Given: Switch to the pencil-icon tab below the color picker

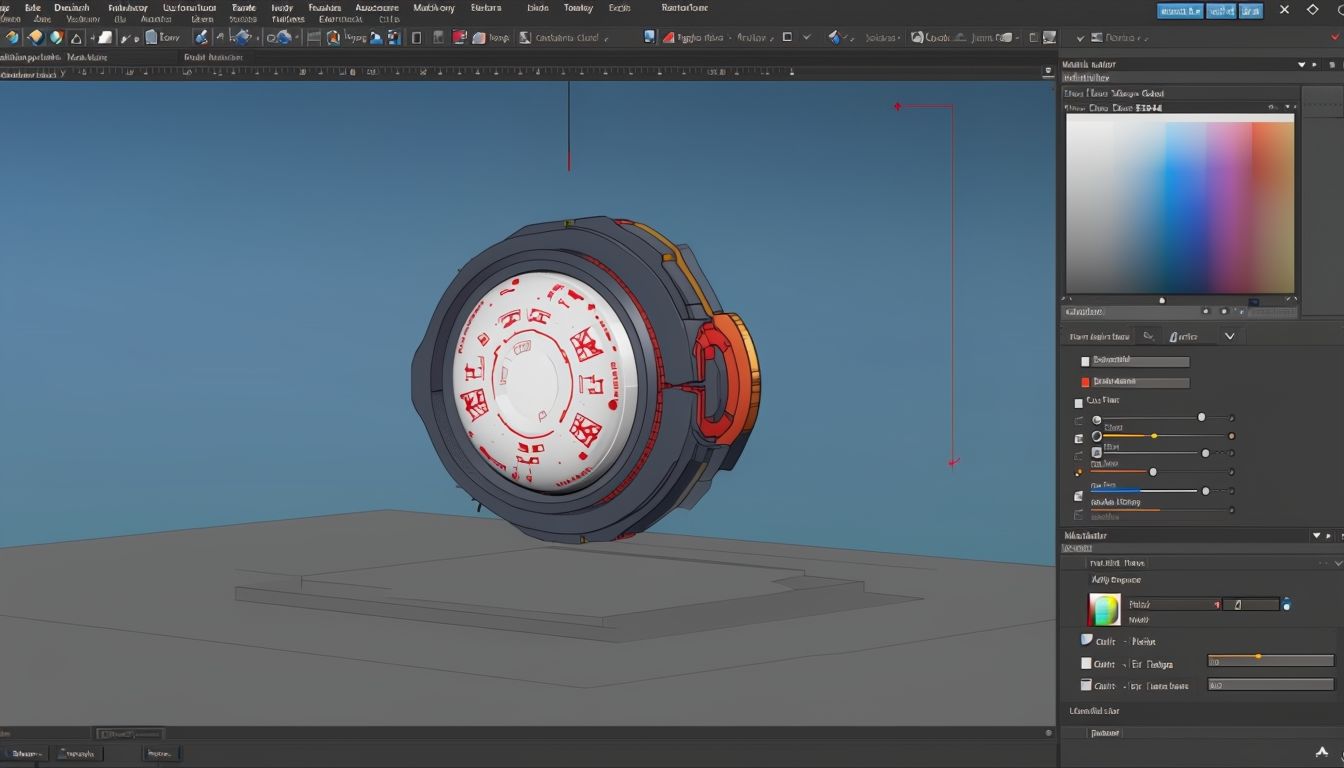Looking at the screenshot, I should [x=1182, y=336].
